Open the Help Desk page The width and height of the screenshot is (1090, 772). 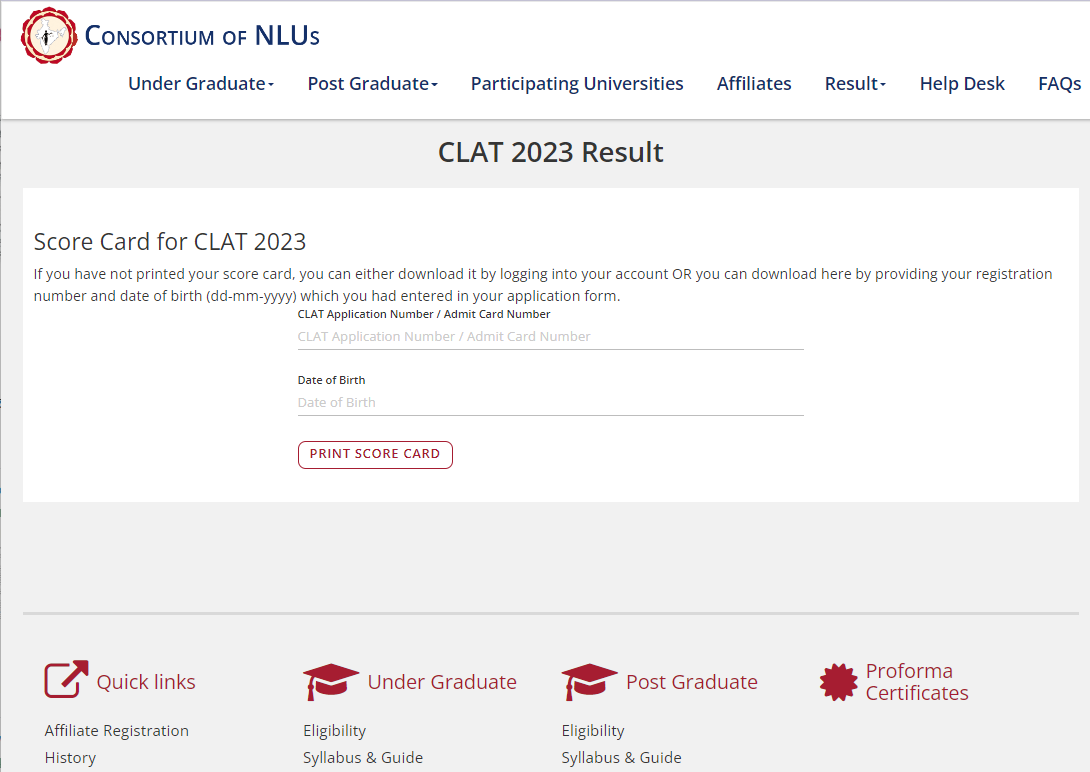(962, 84)
